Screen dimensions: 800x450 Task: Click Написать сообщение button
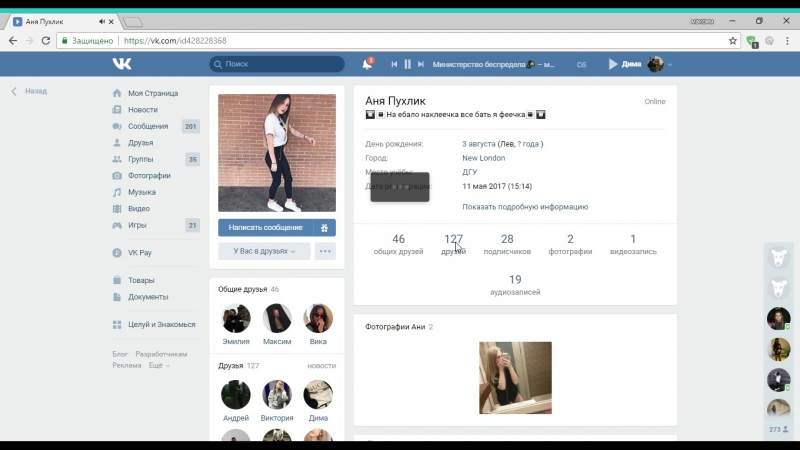(265, 228)
